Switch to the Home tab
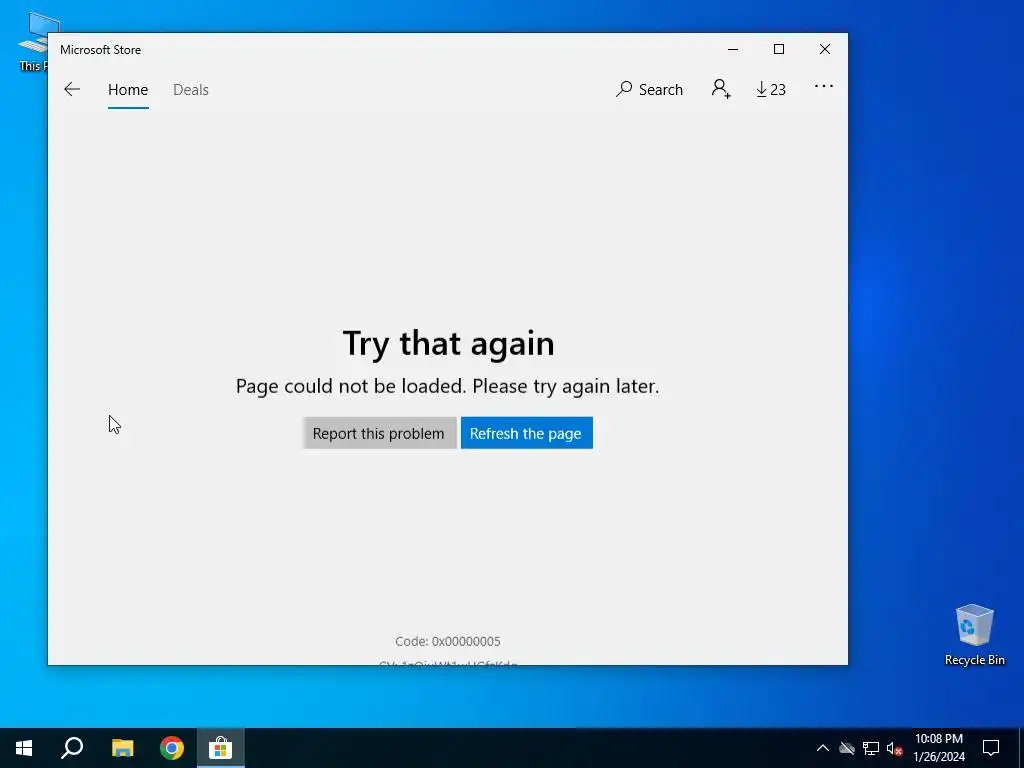Image resolution: width=1024 pixels, height=768 pixels. click(x=128, y=90)
